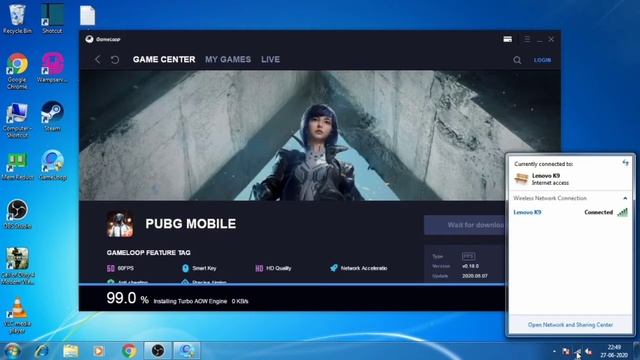Viewport: 640px width, 360px height.
Task: Open the Windows Start menu
Action: pyautogui.click(x=12, y=351)
